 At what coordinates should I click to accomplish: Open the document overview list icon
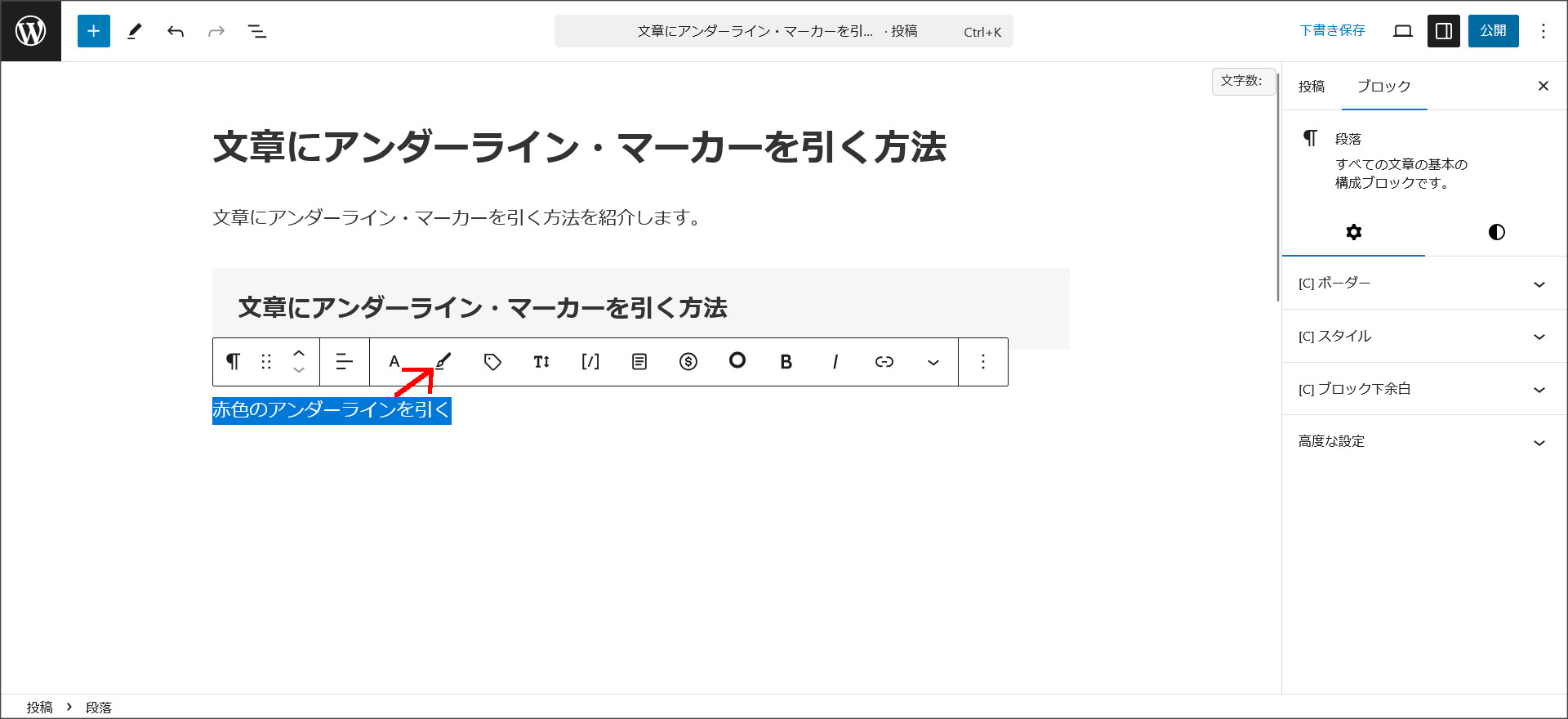click(x=257, y=31)
